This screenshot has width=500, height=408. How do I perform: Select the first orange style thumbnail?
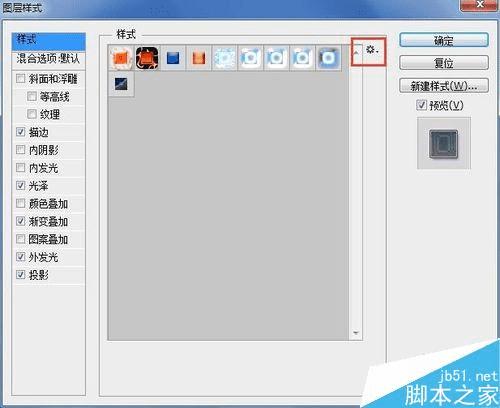click(x=121, y=58)
